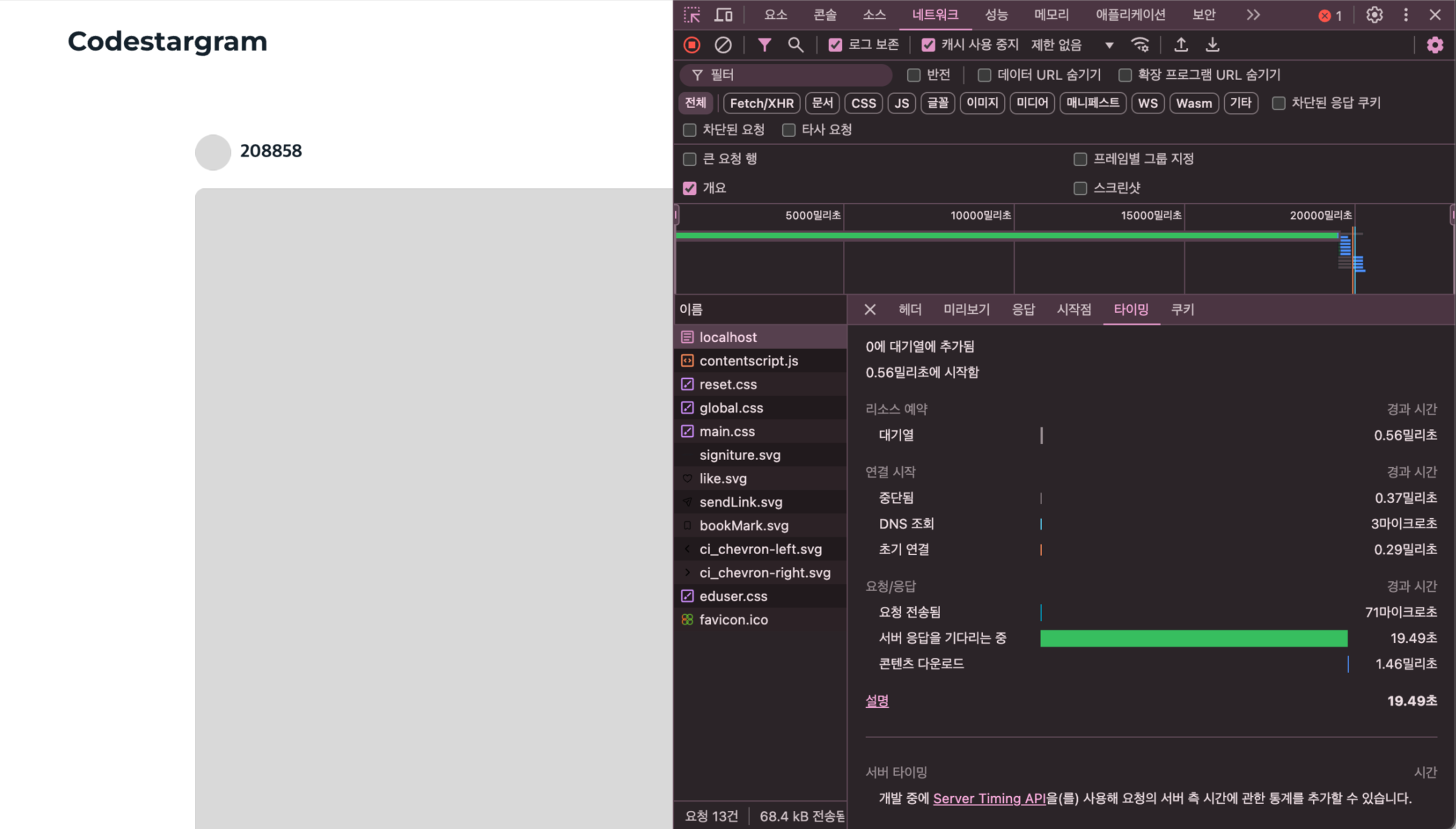
Task: Clear the network log
Action: (722, 45)
